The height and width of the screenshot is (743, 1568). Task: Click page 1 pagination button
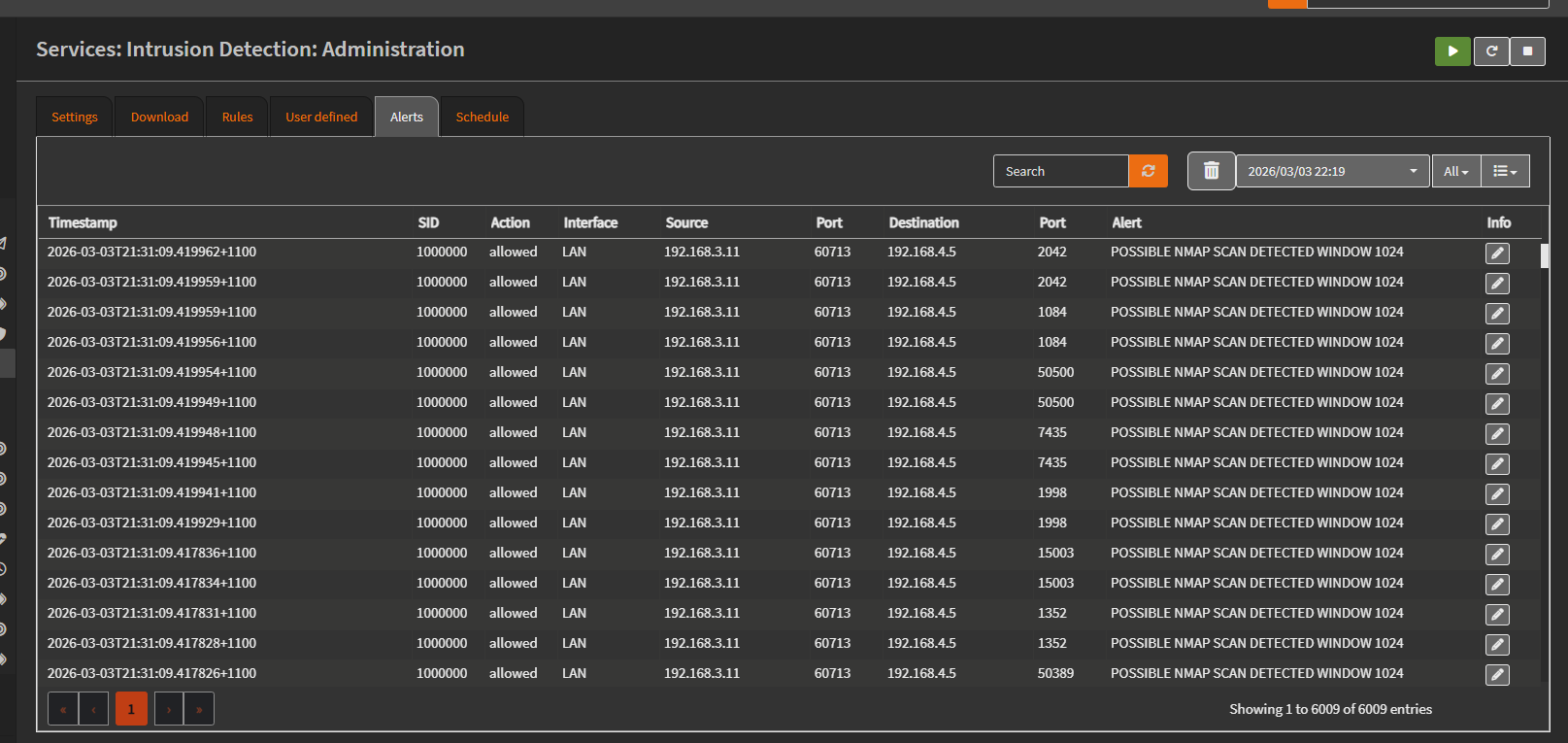tap(131, 709)
